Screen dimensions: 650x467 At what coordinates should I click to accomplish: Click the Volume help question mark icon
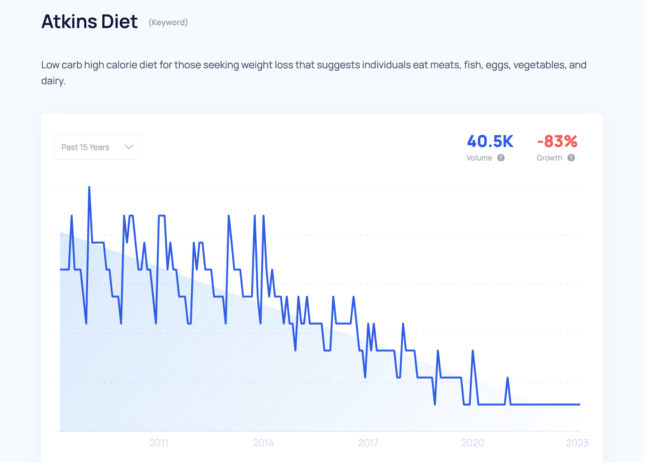click(501, 158)
